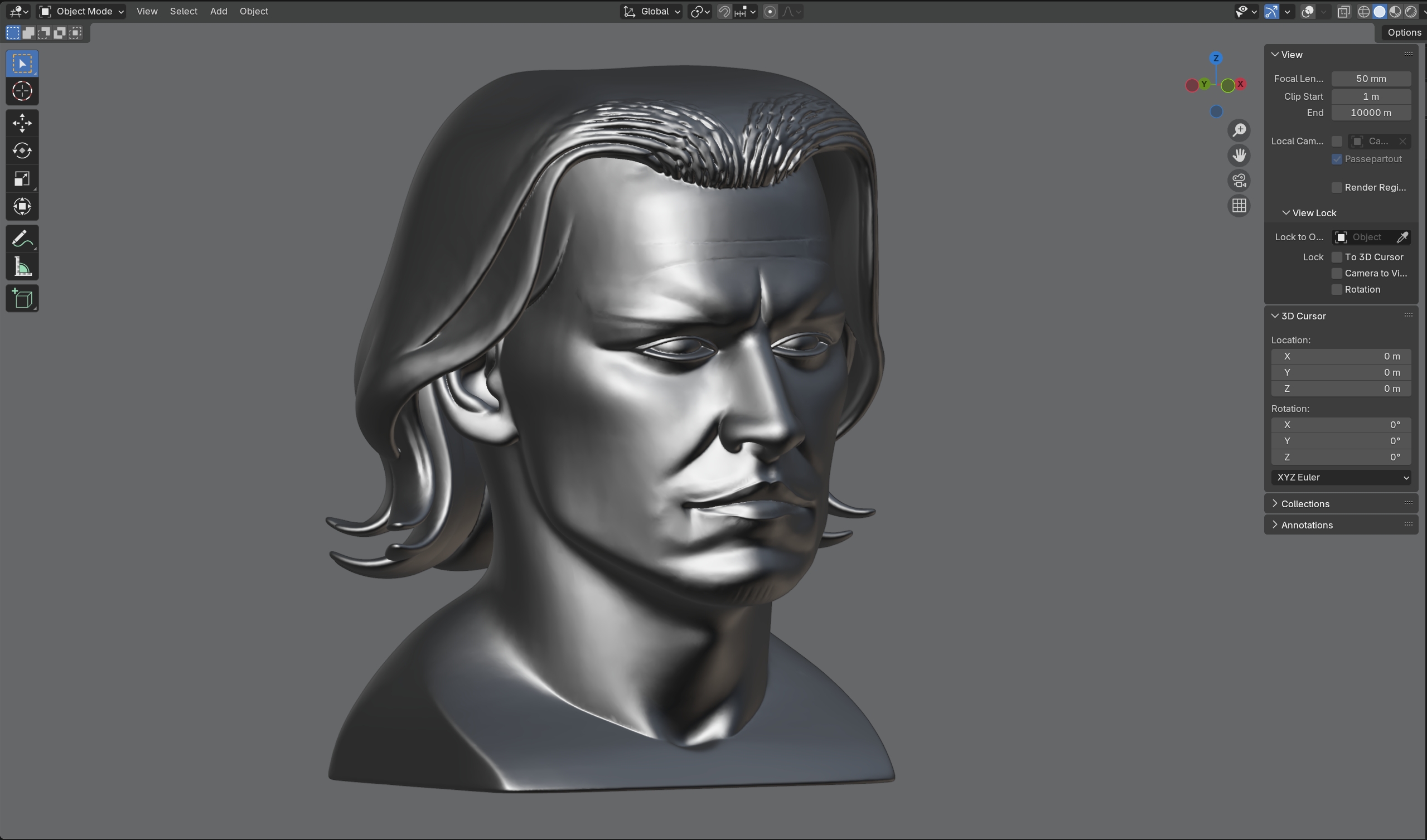Open XYZ Euler rotation mode dropdown

click(x=1341, y=477)
